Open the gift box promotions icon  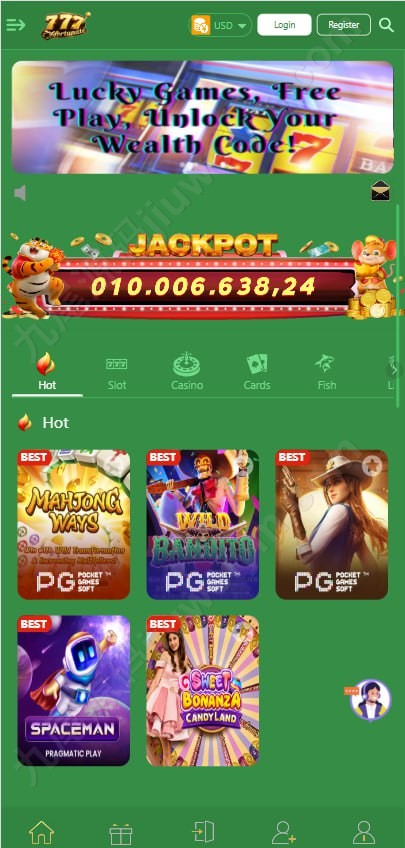[x=121, y=833]
